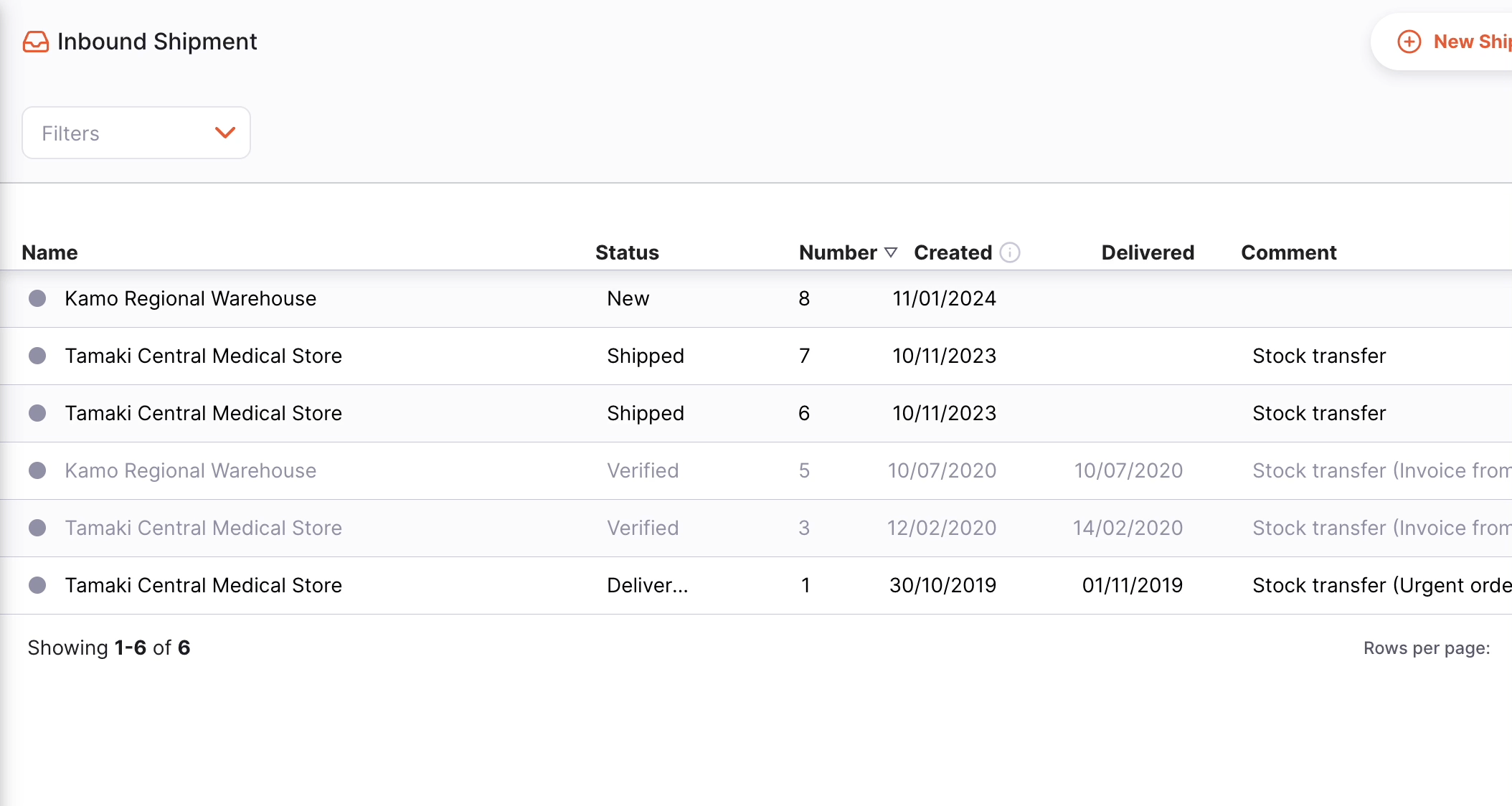The width and height of the screenshot is (1512, 806).
Task: Click Verified status in row number 3
Action: (x=643, y=528)
